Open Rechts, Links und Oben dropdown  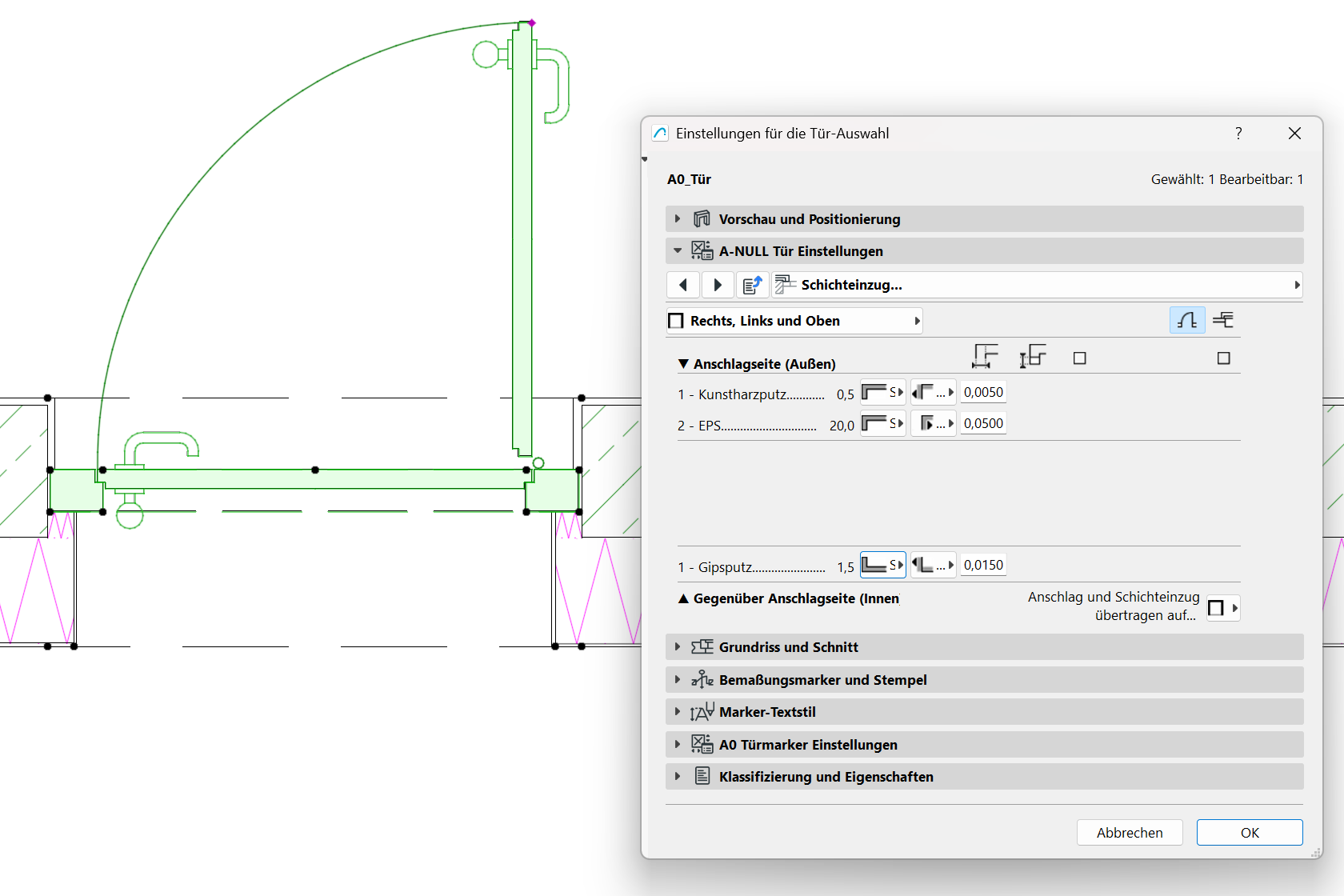(794, 321)
